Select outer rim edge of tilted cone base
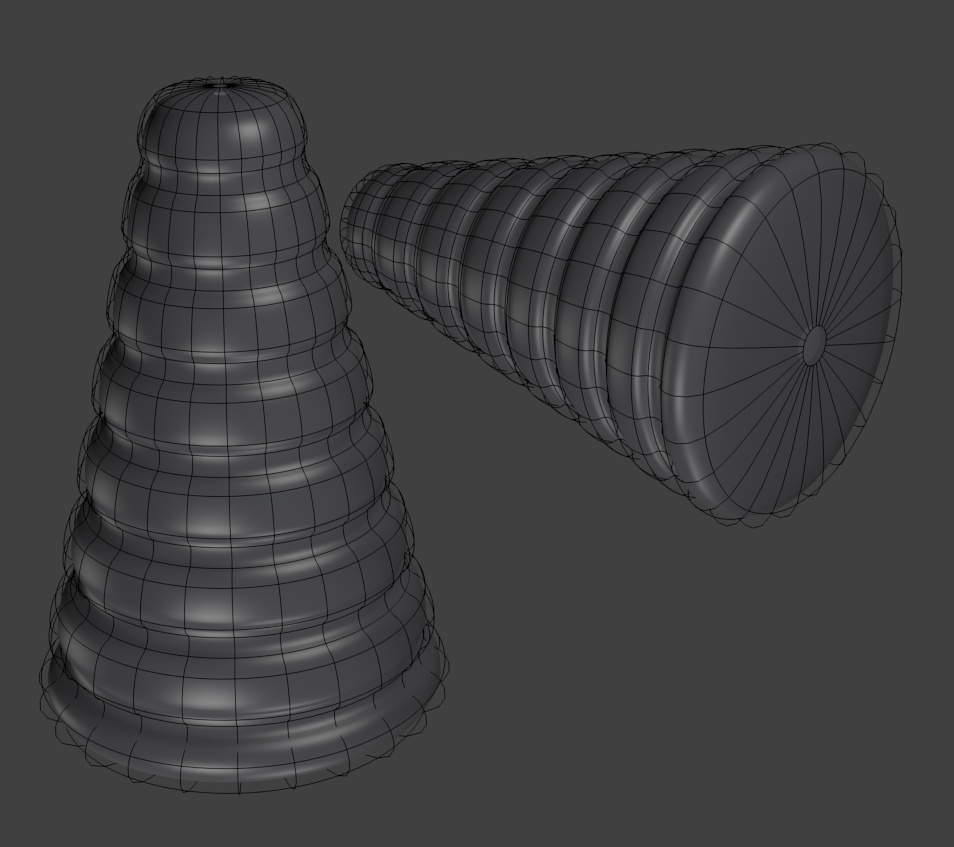 click(x=893, y=300)
